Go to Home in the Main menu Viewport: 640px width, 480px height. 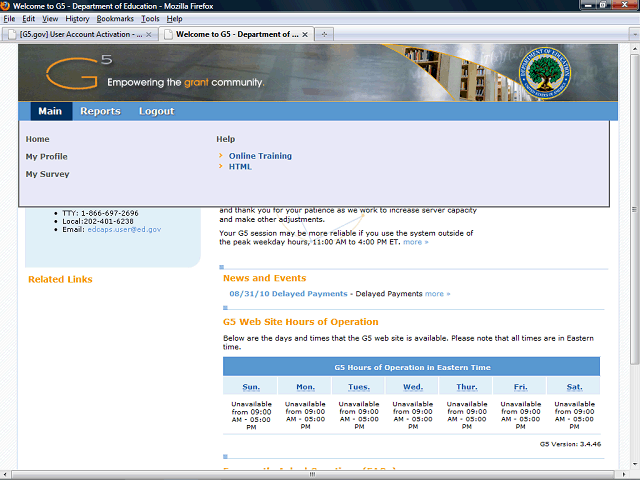(x=38, y=139)
